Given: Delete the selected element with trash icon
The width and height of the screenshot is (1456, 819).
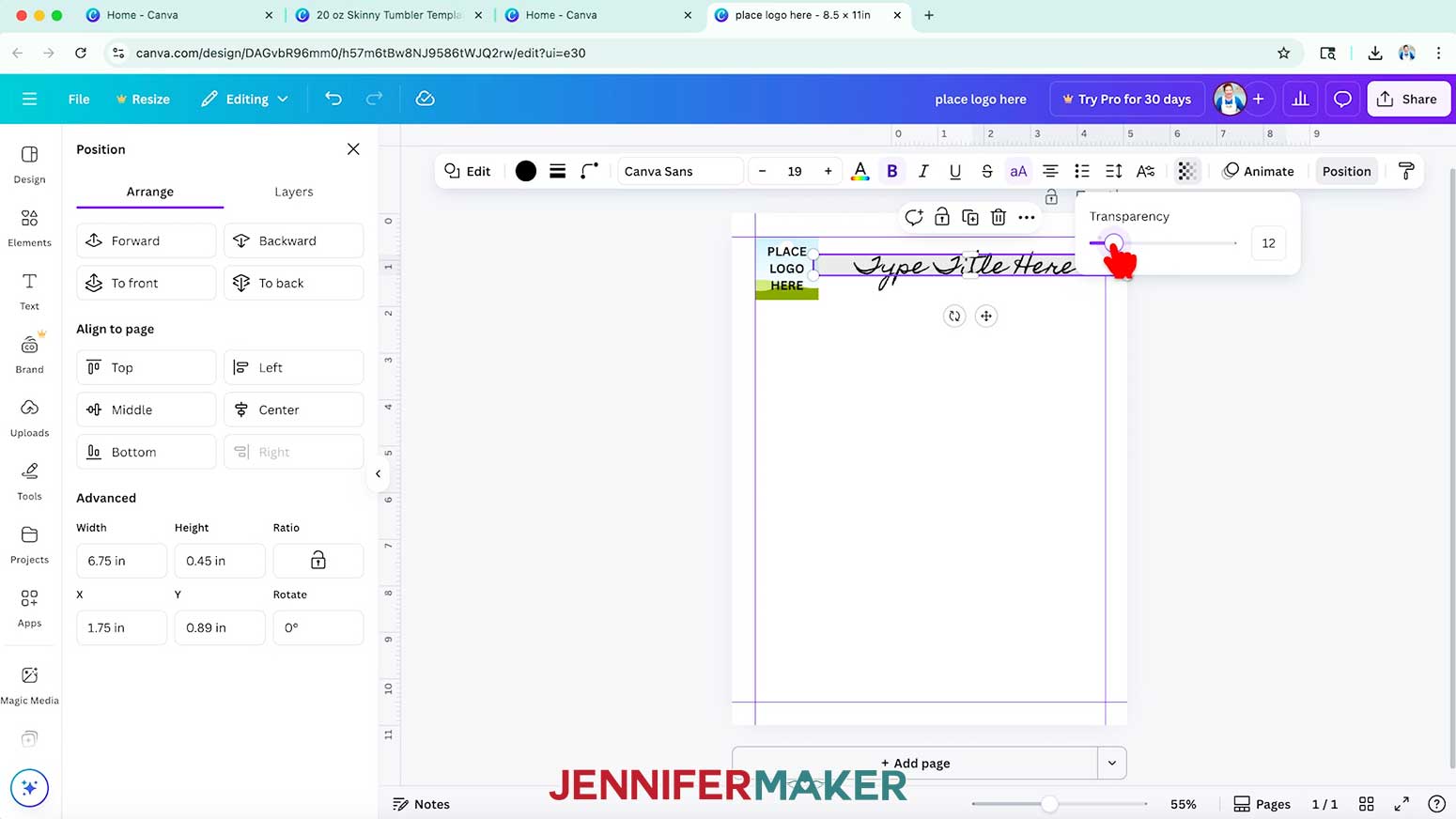Looking at the screenshot, I should point(999,217).
